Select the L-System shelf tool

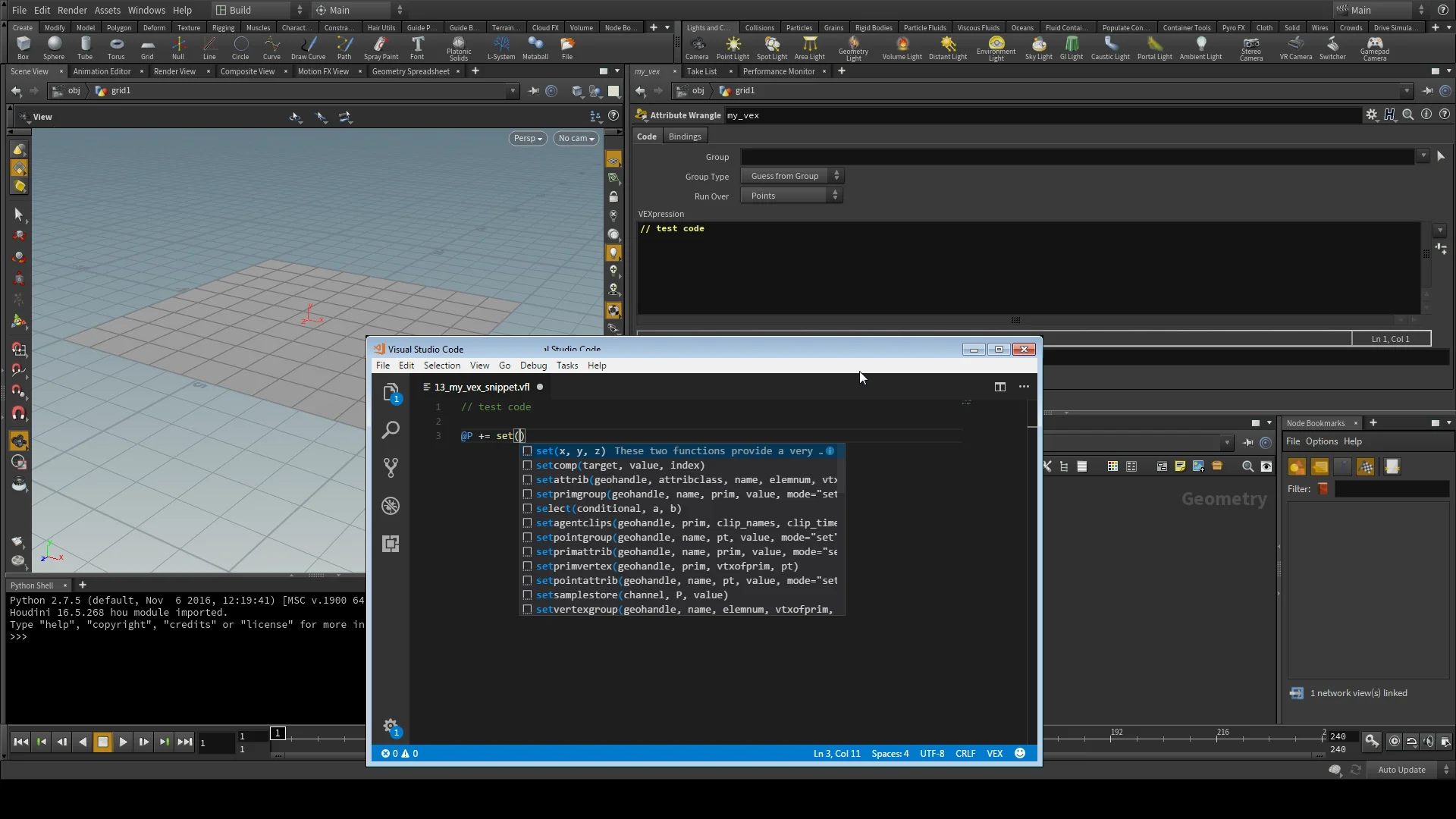coord(501,48)
